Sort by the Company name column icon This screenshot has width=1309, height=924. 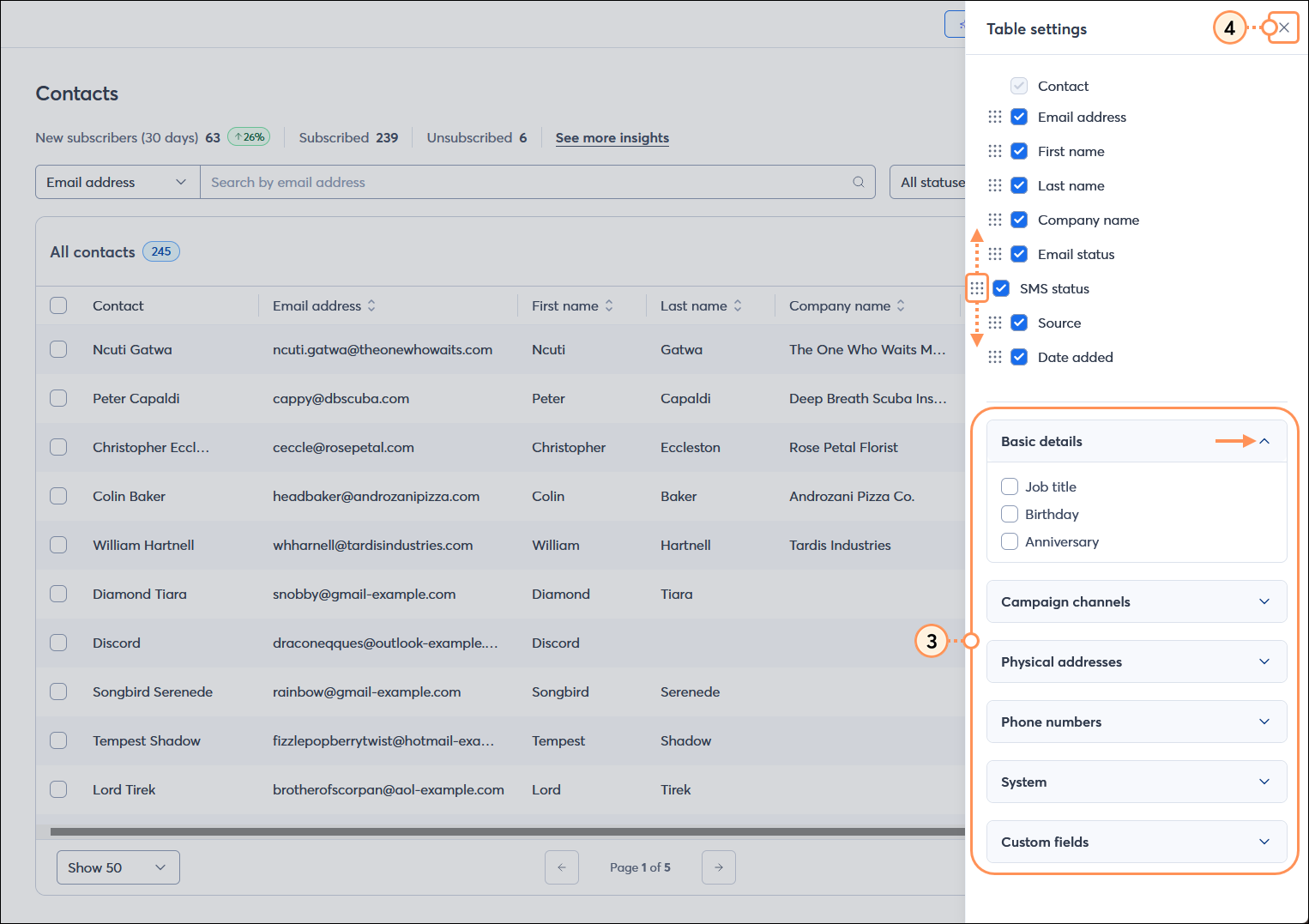coord(900,305)
